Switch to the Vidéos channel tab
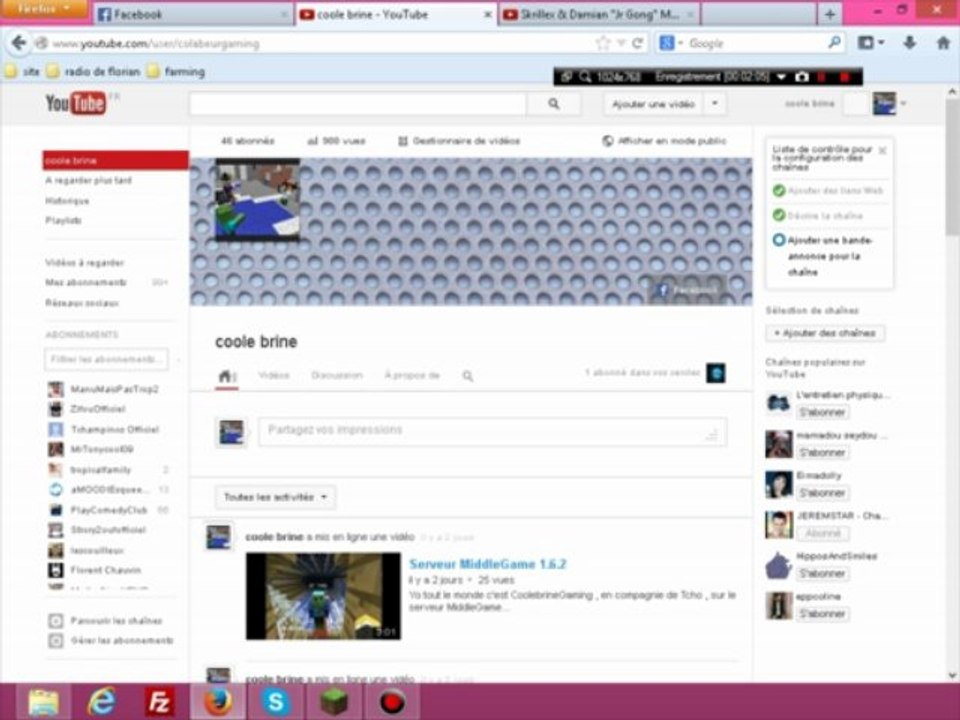The image size is (960, 720). (x=274, y=375)
